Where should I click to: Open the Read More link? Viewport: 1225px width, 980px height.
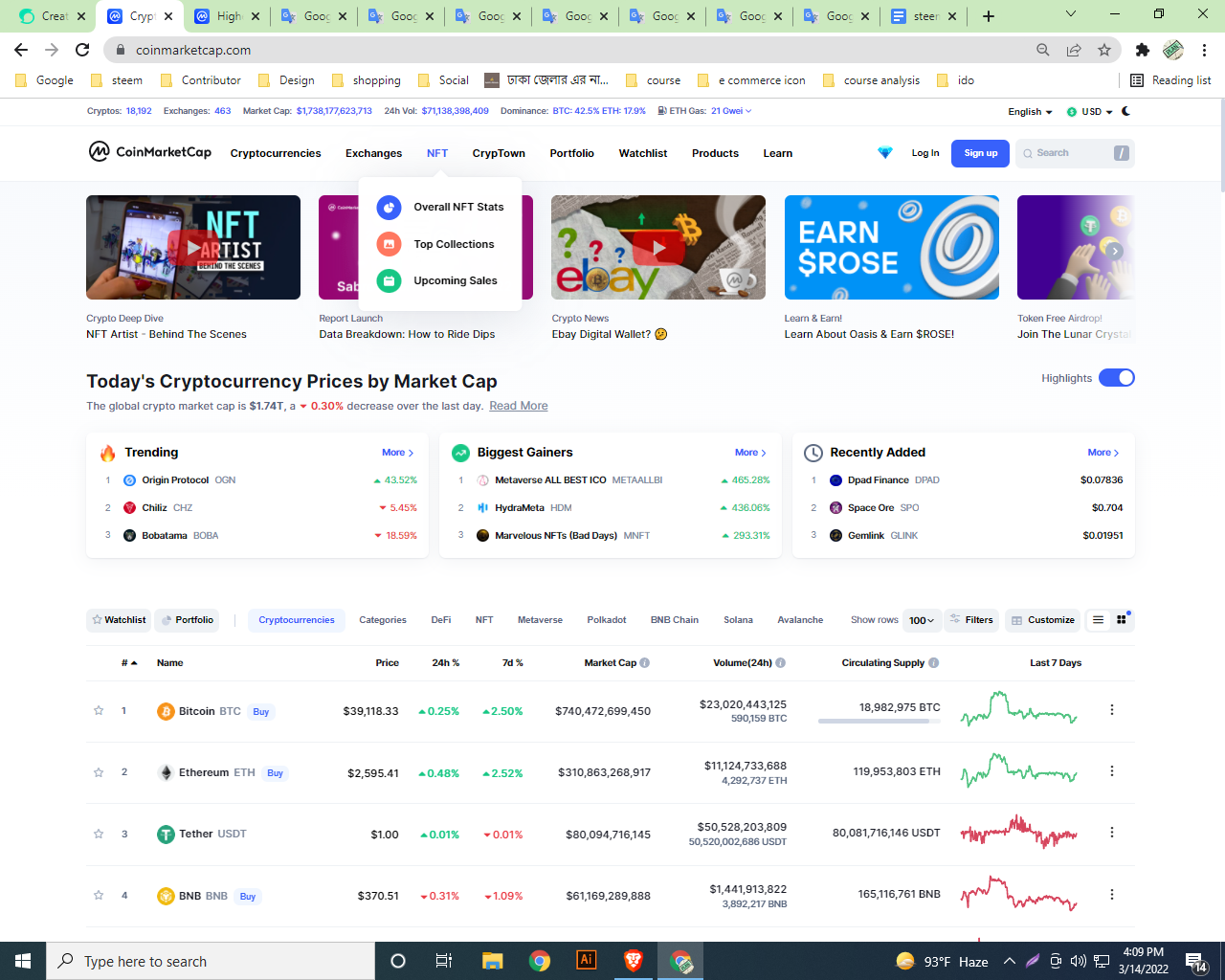519,406
